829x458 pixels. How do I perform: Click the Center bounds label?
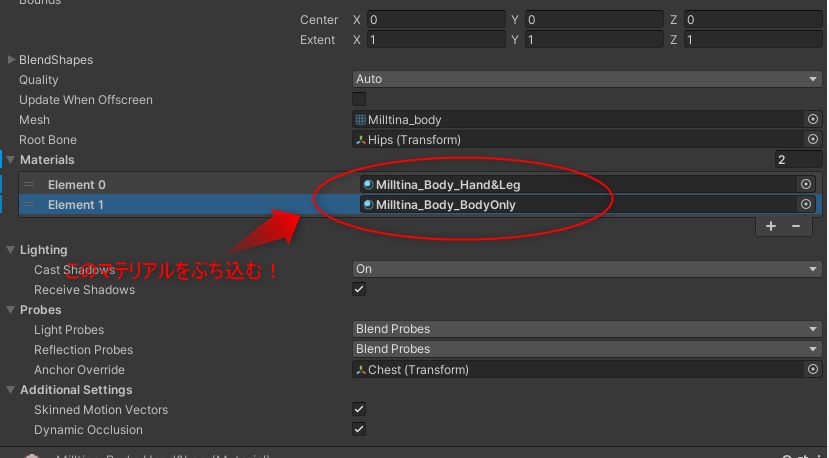coord(319,20)
